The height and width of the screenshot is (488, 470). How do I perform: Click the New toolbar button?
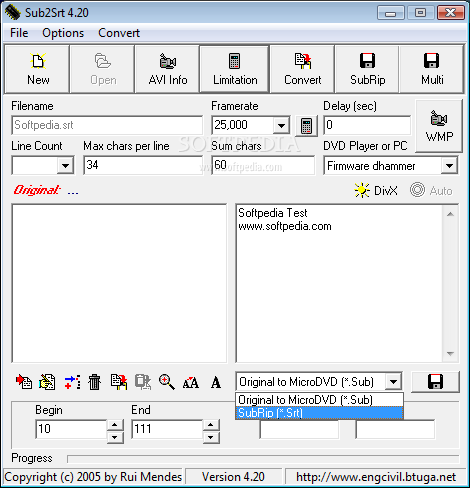coord(37,69)
